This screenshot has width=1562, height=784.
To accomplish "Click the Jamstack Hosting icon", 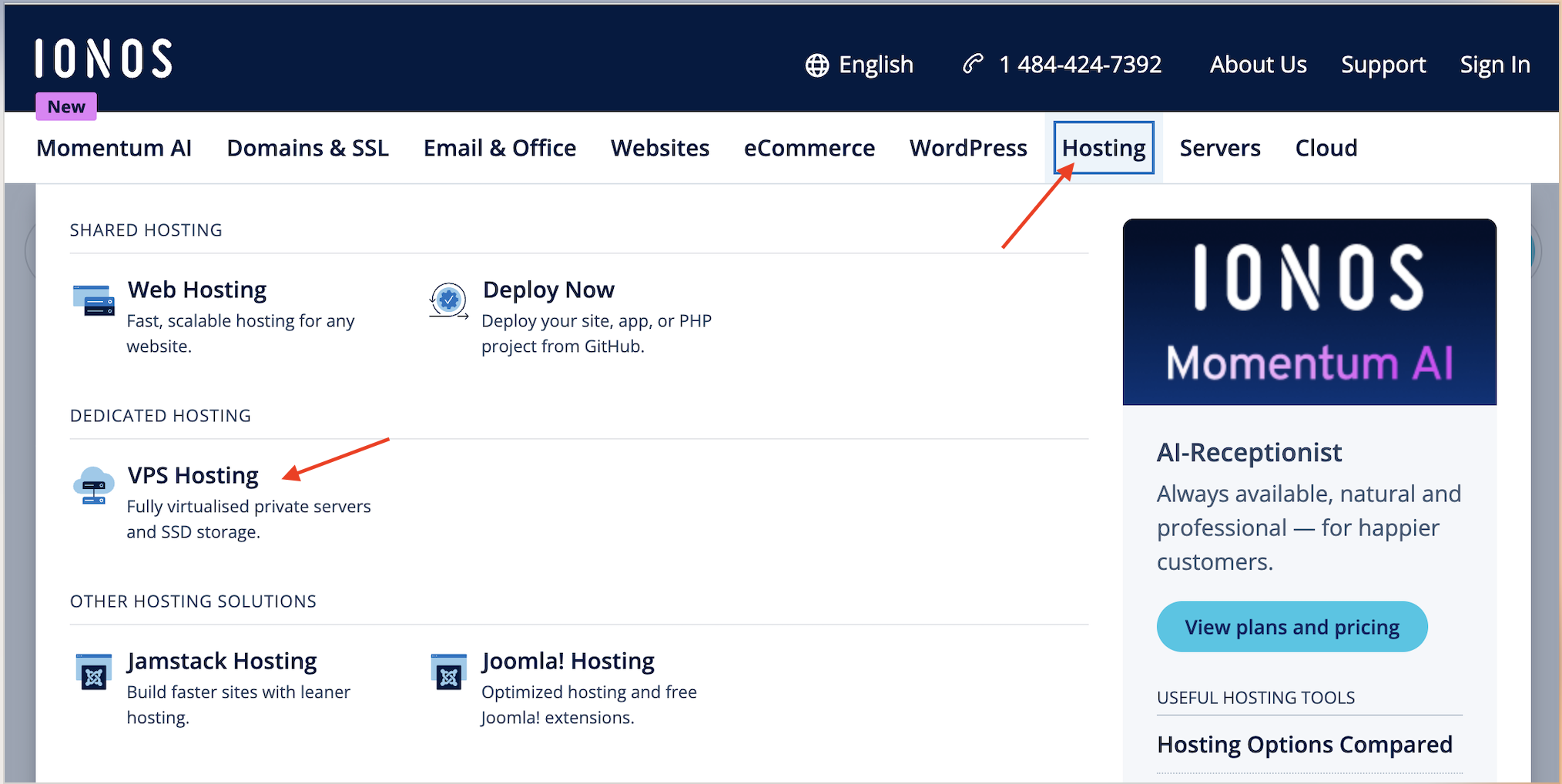I will point(94,672).
